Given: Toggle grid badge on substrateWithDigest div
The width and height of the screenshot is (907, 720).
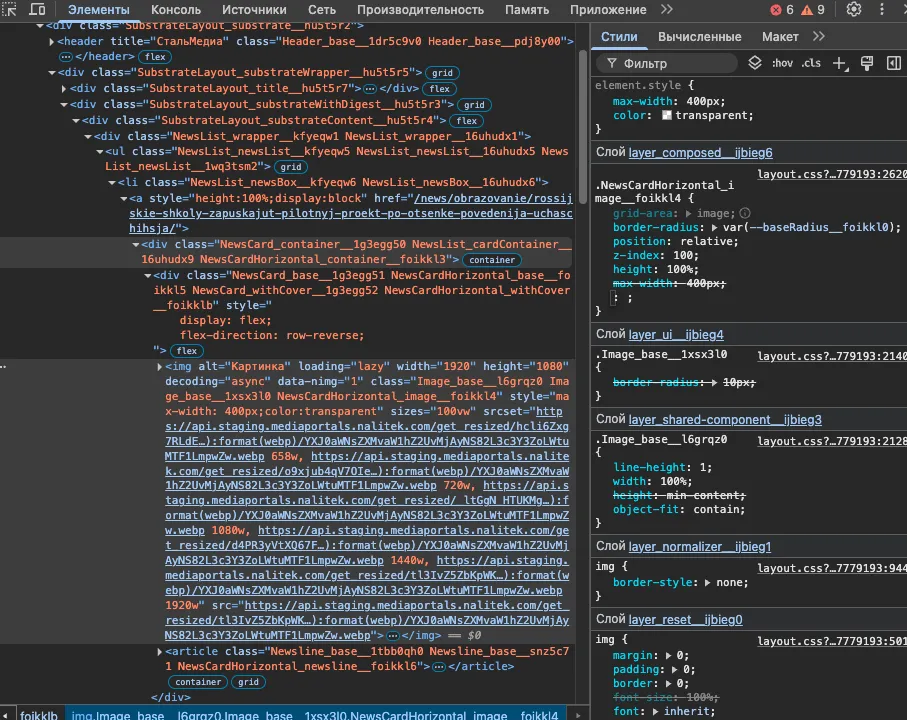Looking at the screenshot, I should point(474,105).
